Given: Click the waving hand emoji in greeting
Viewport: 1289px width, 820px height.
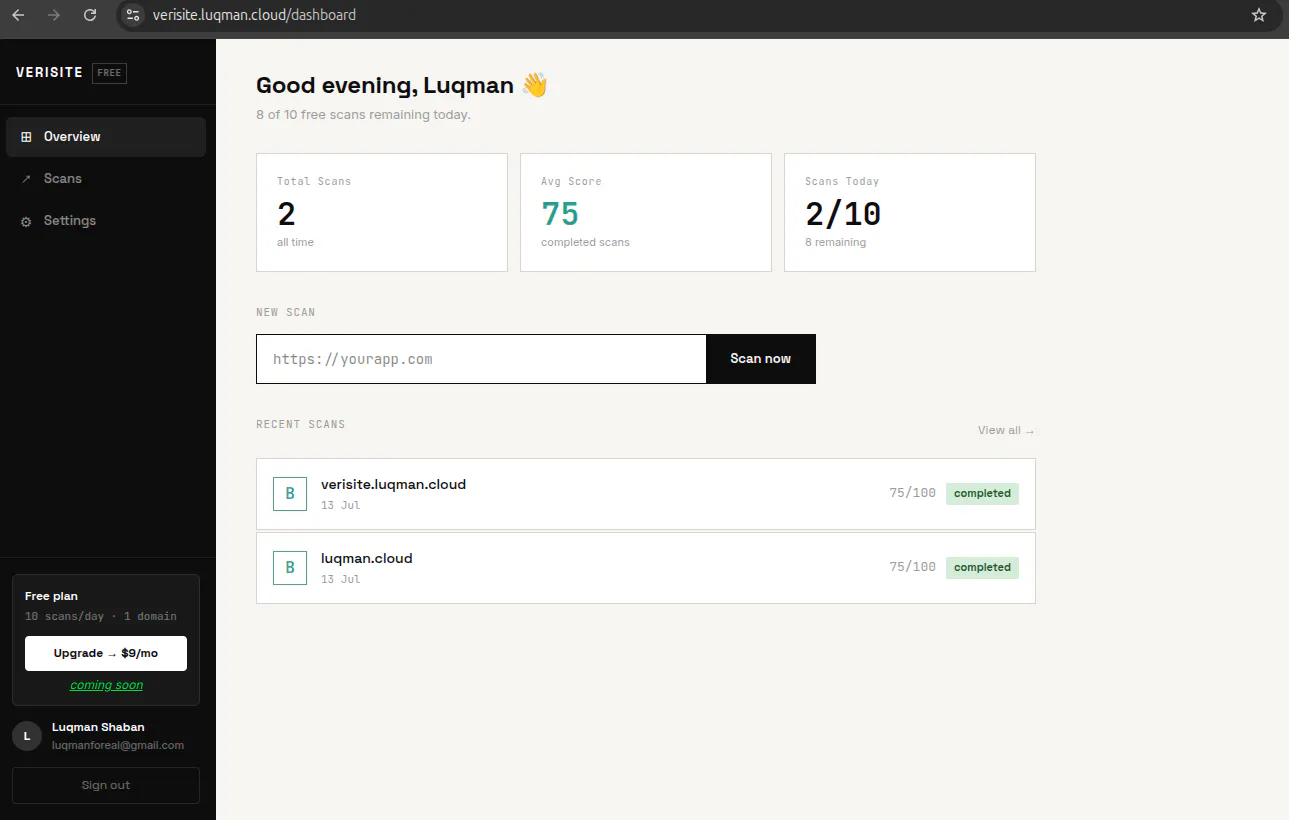Looking at the screenshot, I should 535,86.
